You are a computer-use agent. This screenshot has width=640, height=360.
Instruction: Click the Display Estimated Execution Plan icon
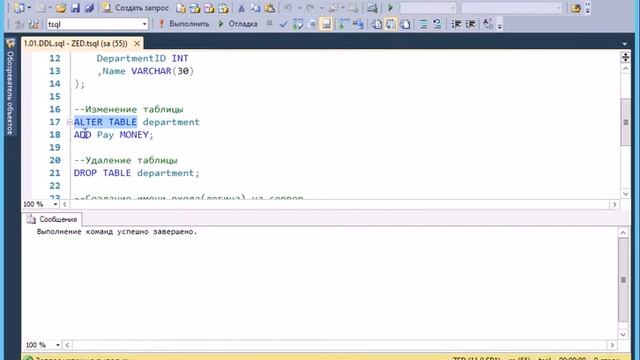pos(298,24)
